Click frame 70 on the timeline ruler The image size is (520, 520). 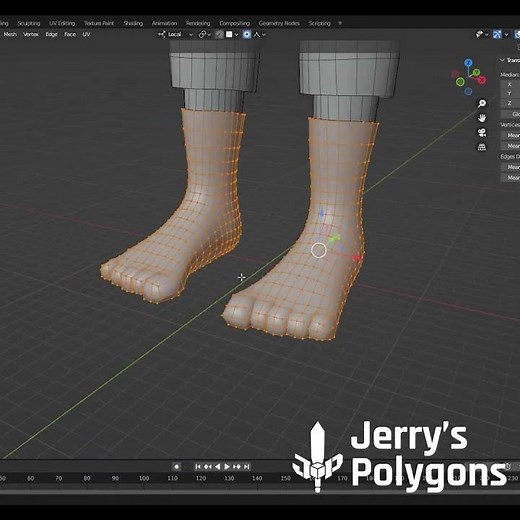59,478
